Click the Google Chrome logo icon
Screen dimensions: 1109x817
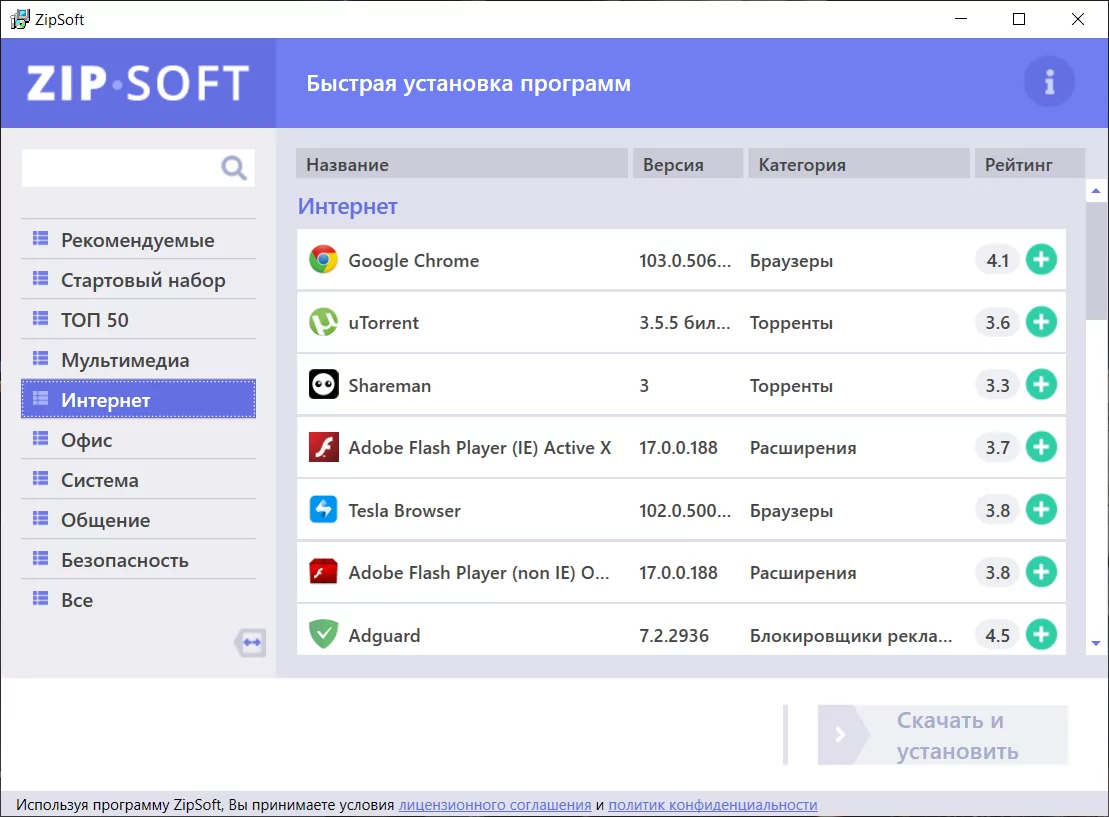coord(323,260)
